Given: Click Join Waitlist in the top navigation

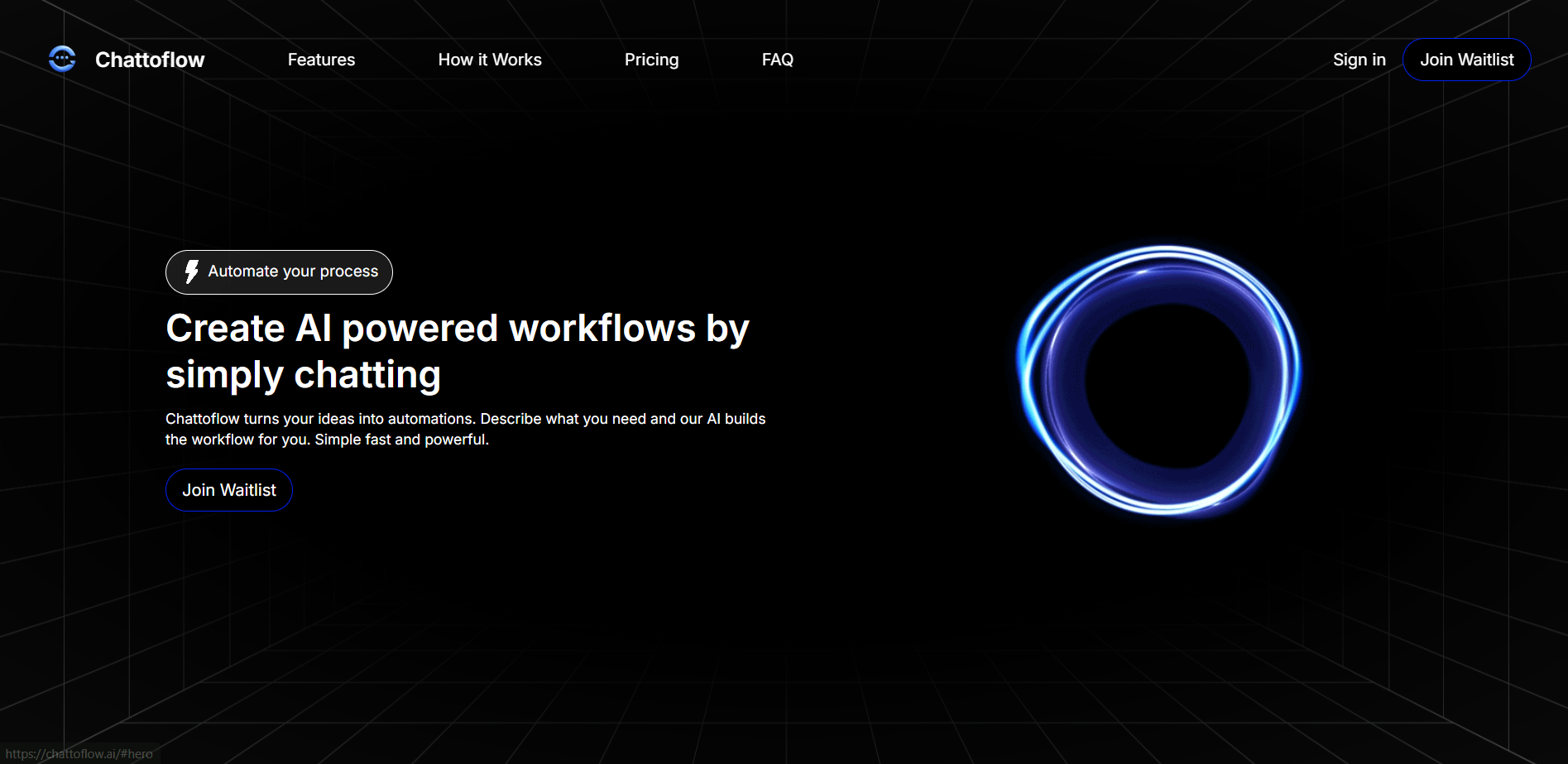Looking at the screenshot, I should pyautogui.click(x=1466, y=59).
